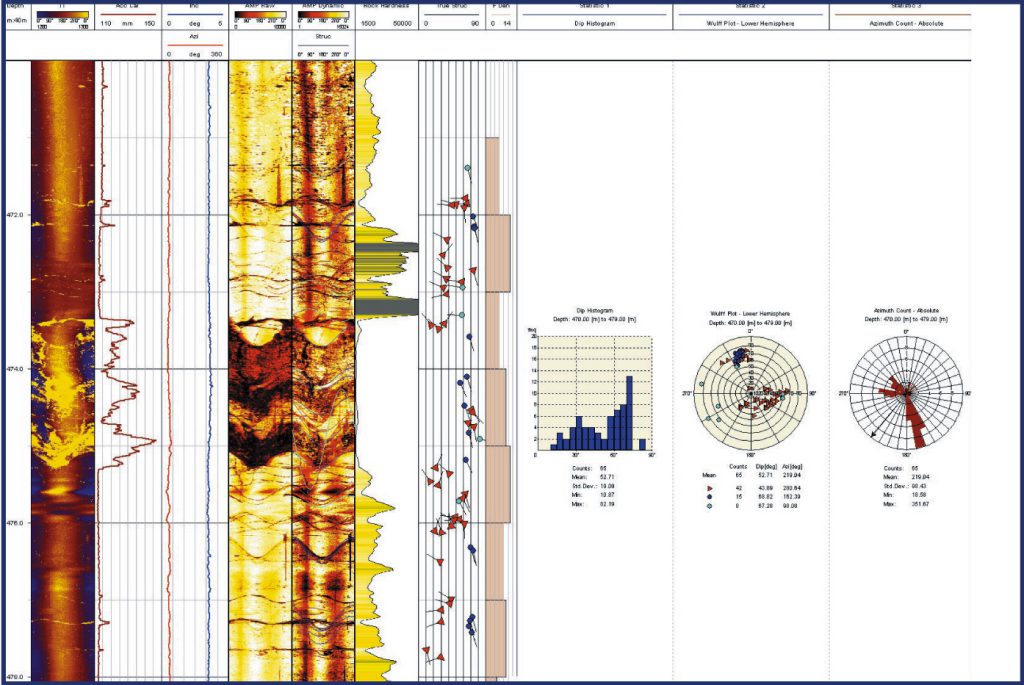Click the Wulff Plot chart title

pos(750,313)
